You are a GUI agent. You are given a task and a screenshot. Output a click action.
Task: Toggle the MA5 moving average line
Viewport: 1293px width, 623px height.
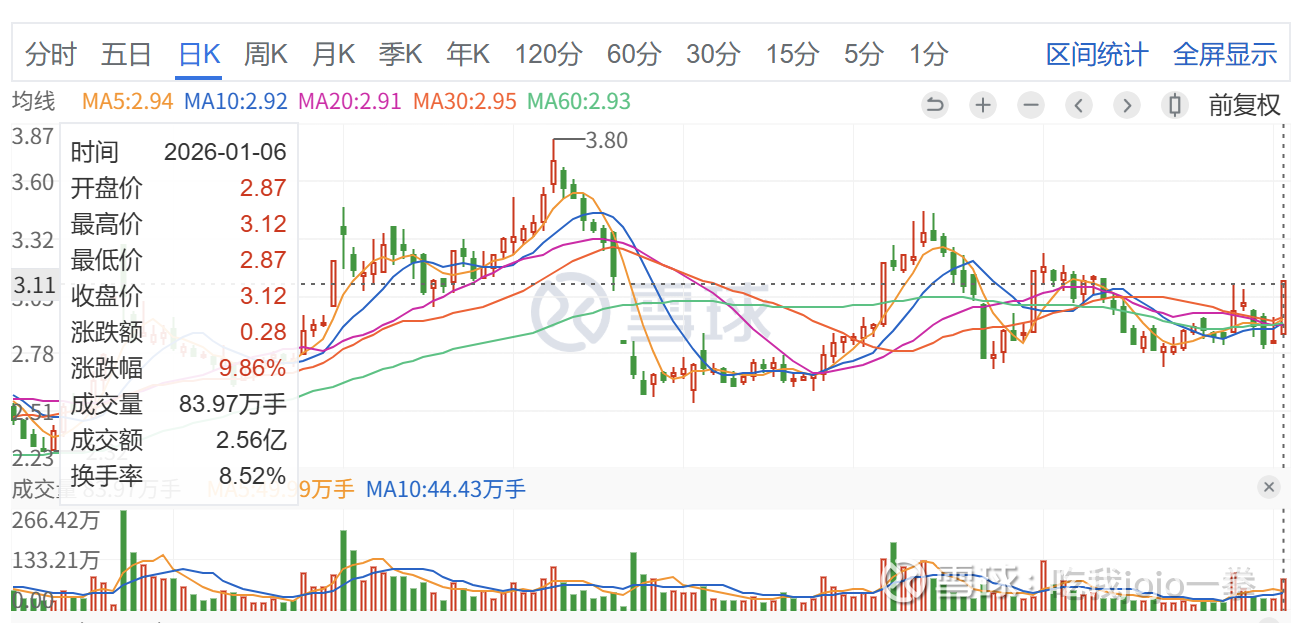click(127, 102)
